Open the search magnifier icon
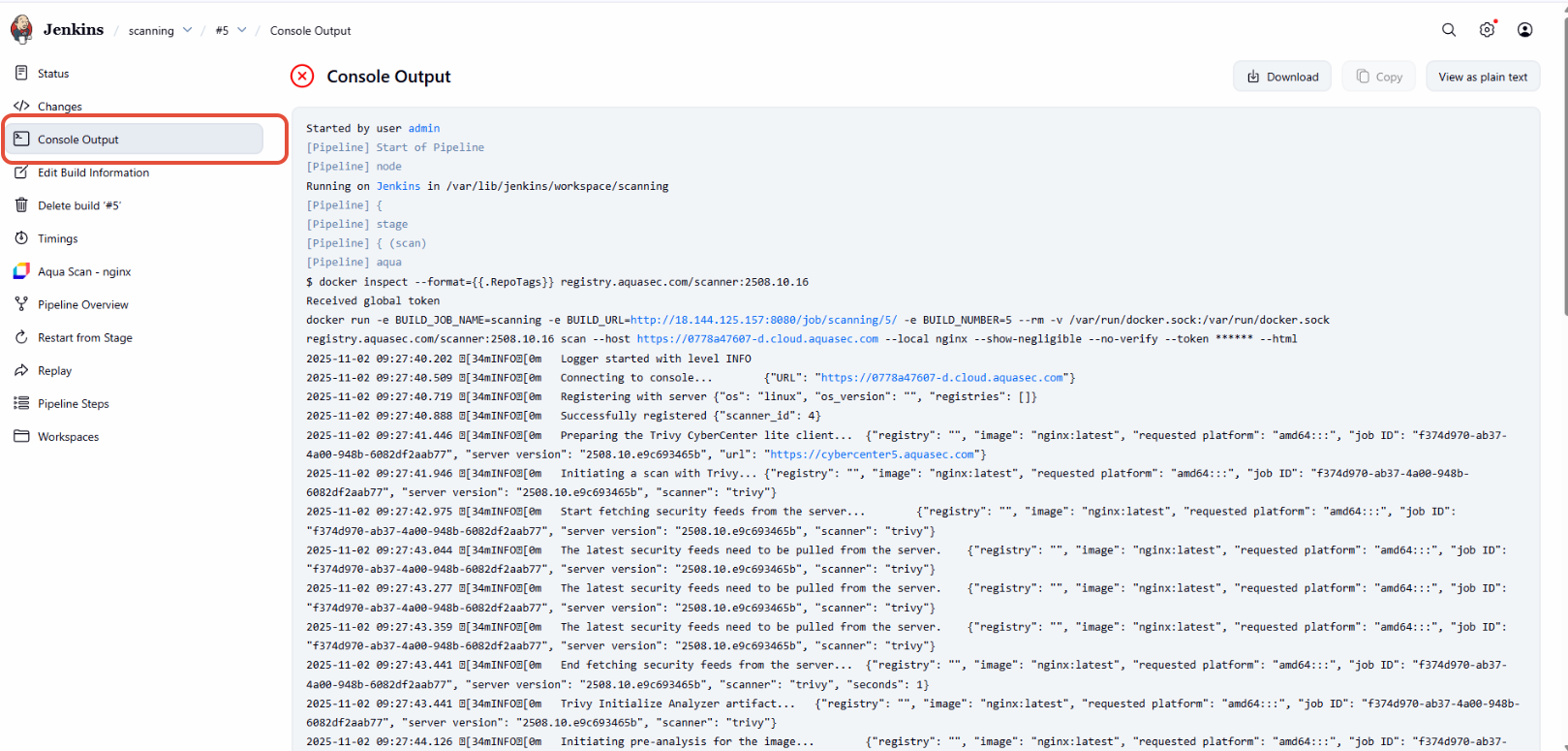 (1449, 30)
